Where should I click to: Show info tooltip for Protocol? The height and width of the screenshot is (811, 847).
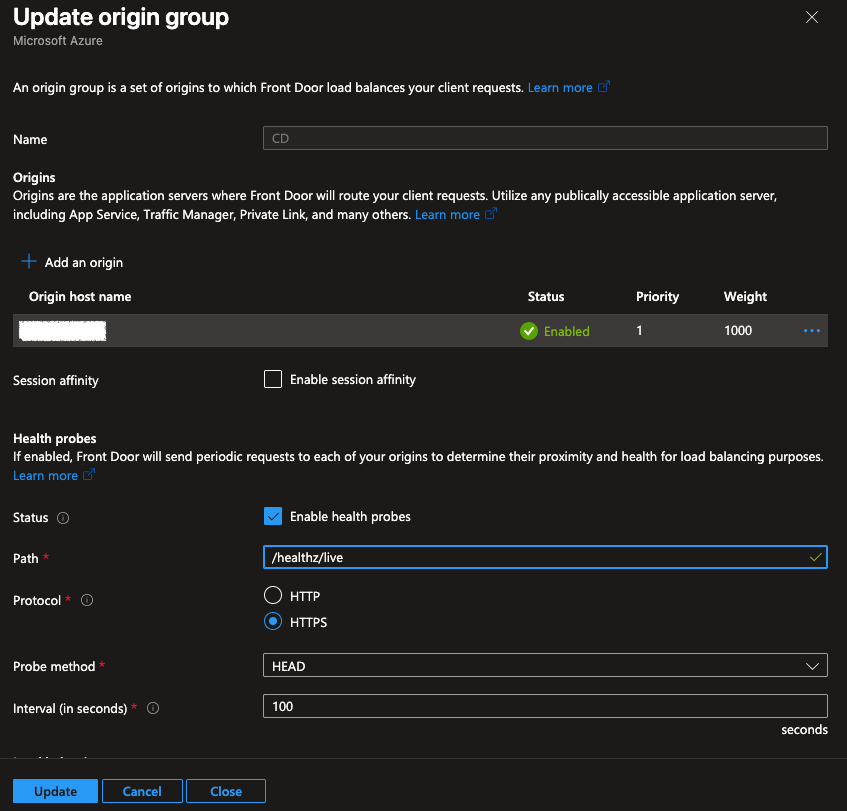point(87,600)
